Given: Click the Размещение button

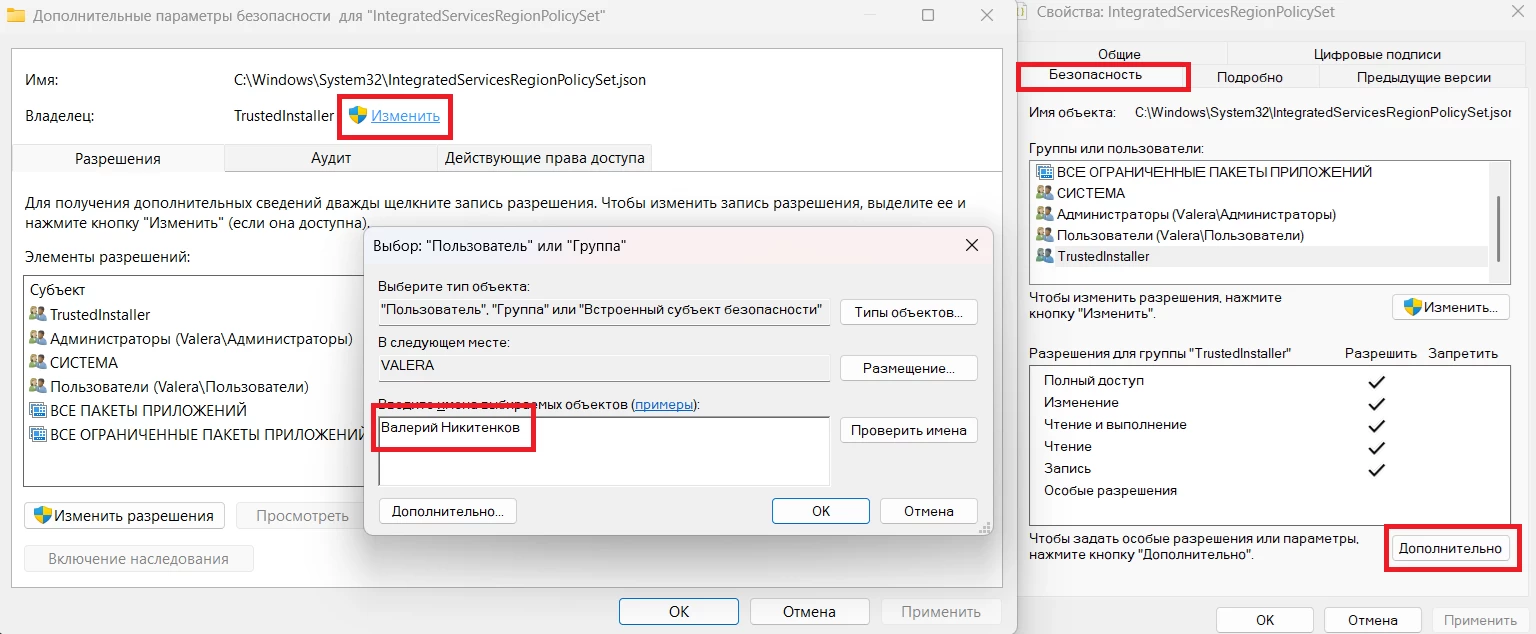Looking at the screenshot, I should click(908, 368).
